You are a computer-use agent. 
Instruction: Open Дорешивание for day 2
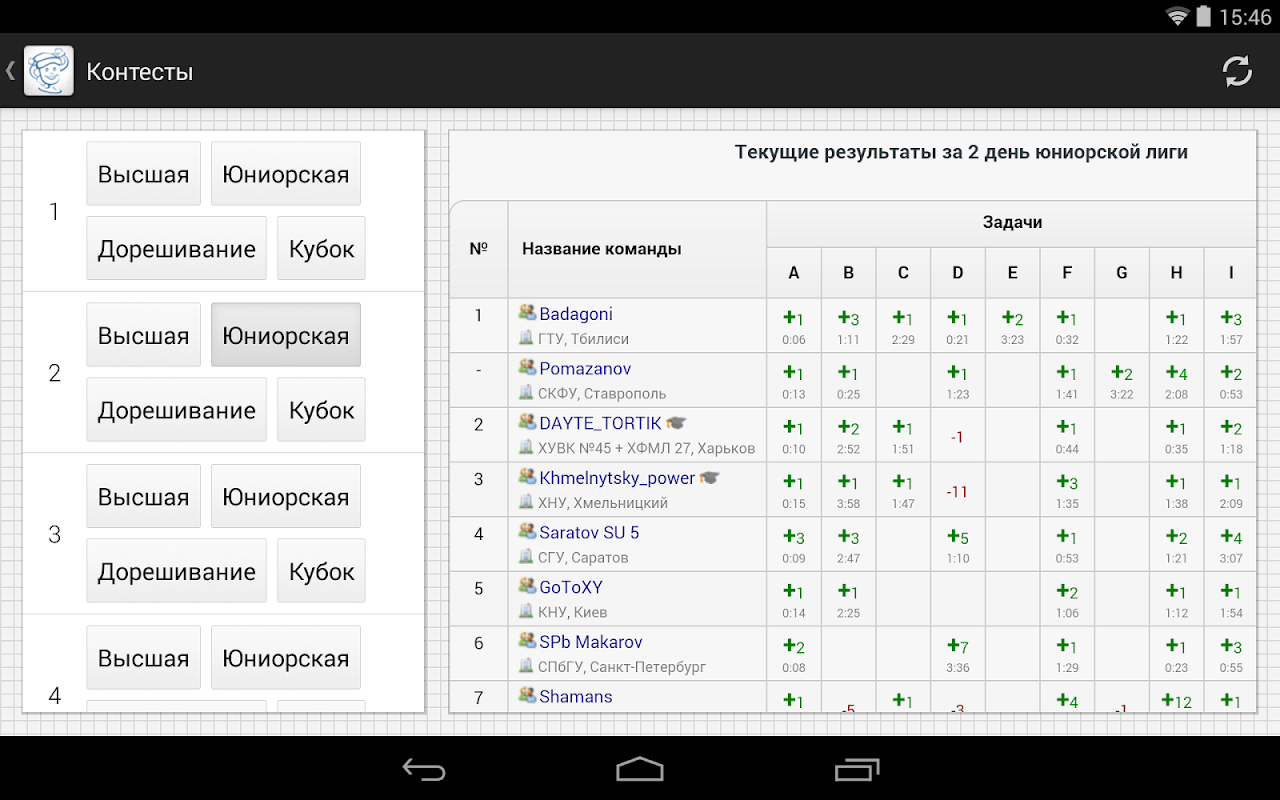(x=176, y=410)
